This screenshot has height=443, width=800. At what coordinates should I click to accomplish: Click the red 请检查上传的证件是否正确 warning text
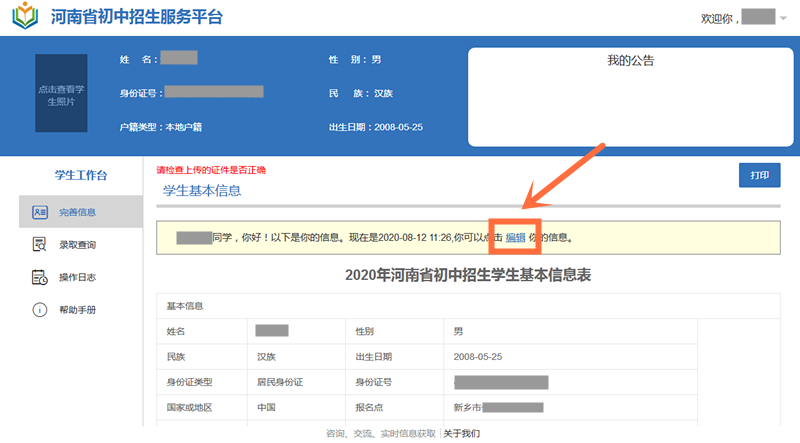[217, 170]
